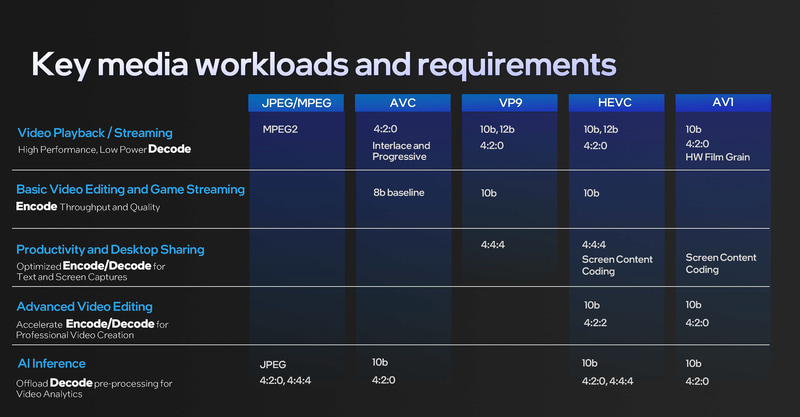
Task: Click the "8b baseline" cell
Action: tap(398, 192)
